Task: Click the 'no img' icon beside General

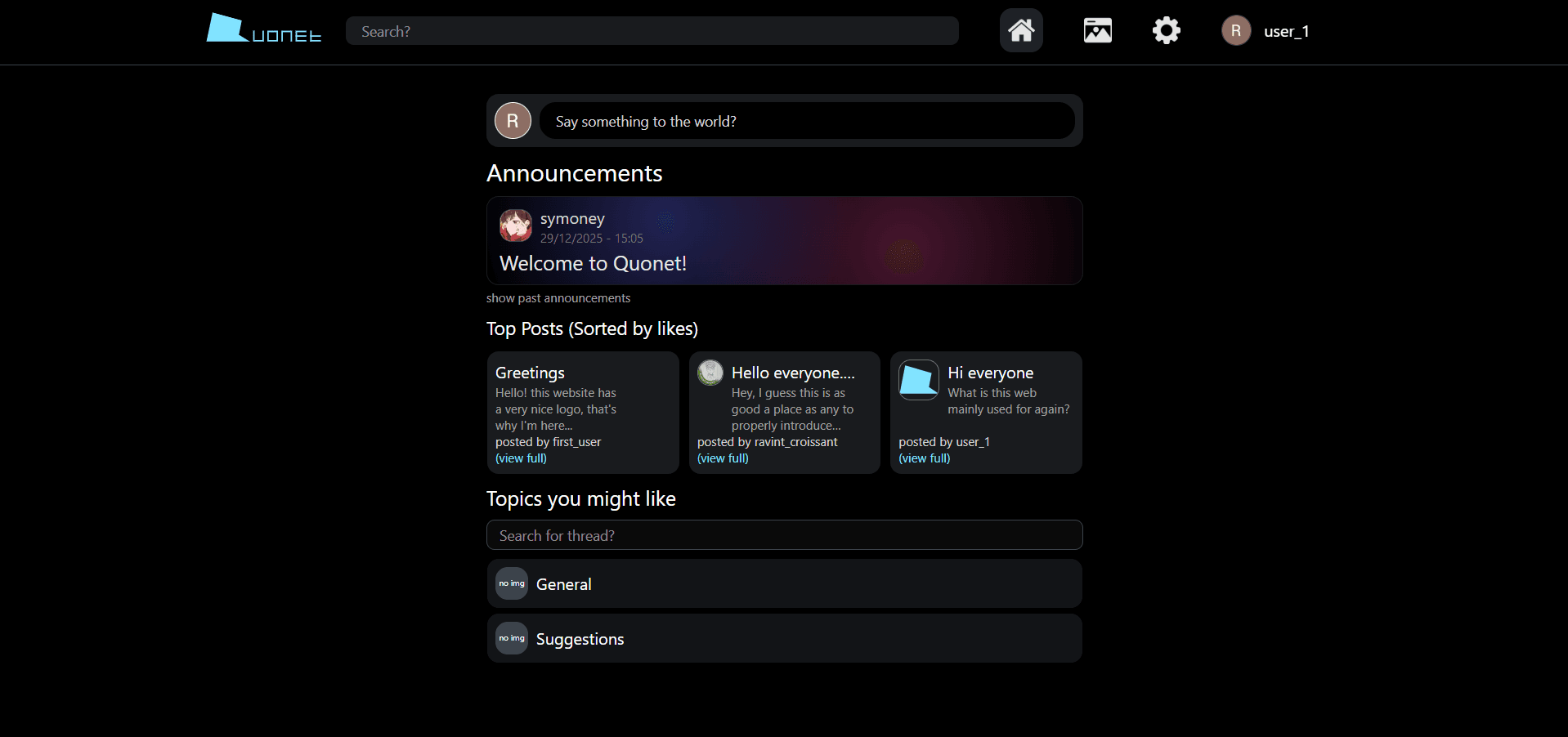Action: coord(512,583)
